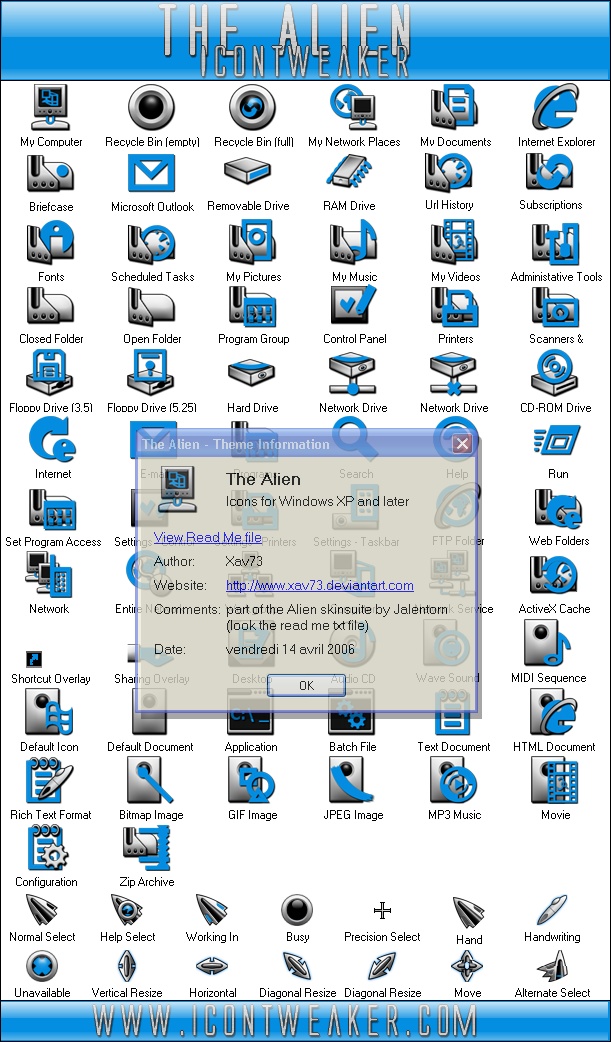Open the View Read Me file link

pos(207,537)
